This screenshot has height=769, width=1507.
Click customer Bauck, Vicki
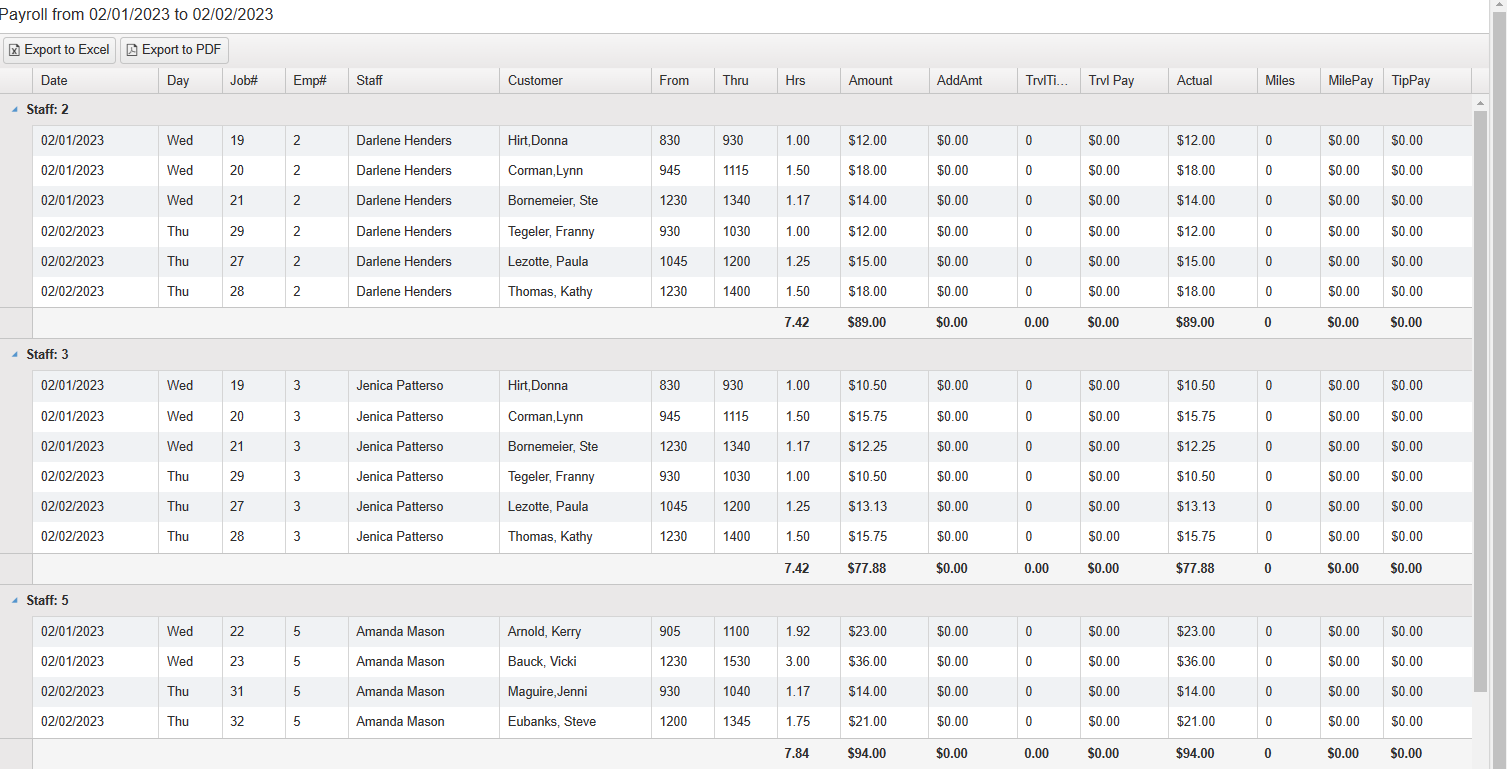542,662
